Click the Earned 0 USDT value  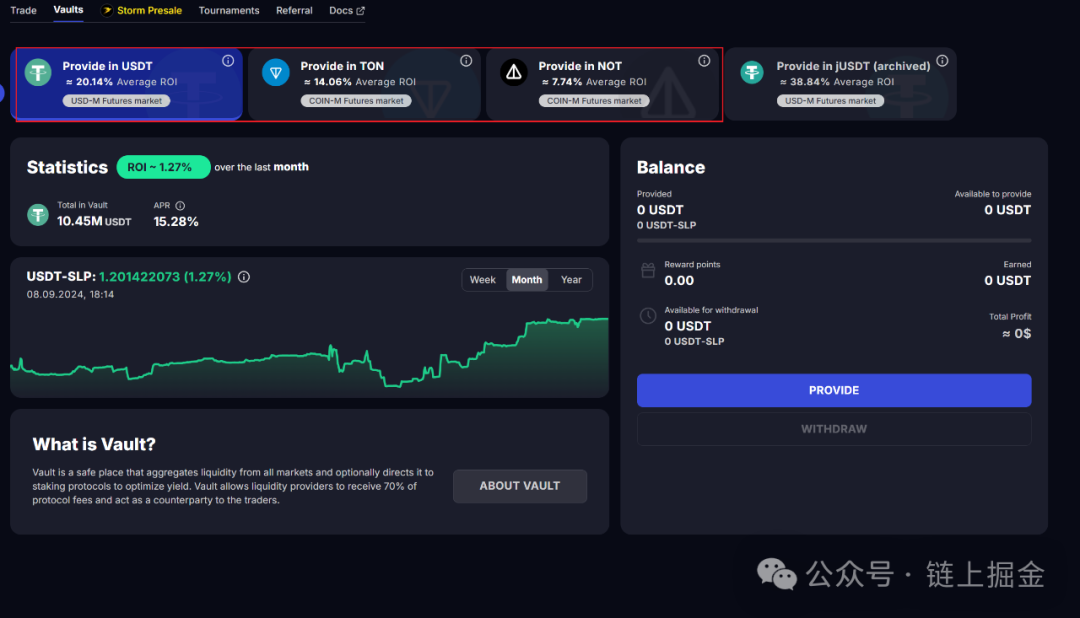(x=1008, y=280)
